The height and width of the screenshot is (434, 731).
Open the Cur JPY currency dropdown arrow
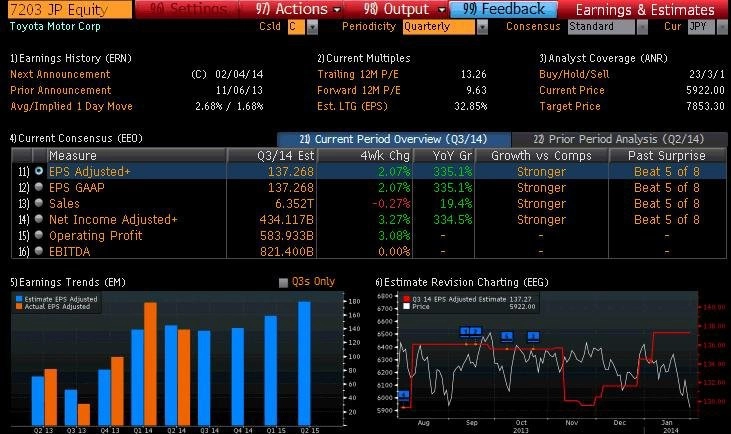721,27
